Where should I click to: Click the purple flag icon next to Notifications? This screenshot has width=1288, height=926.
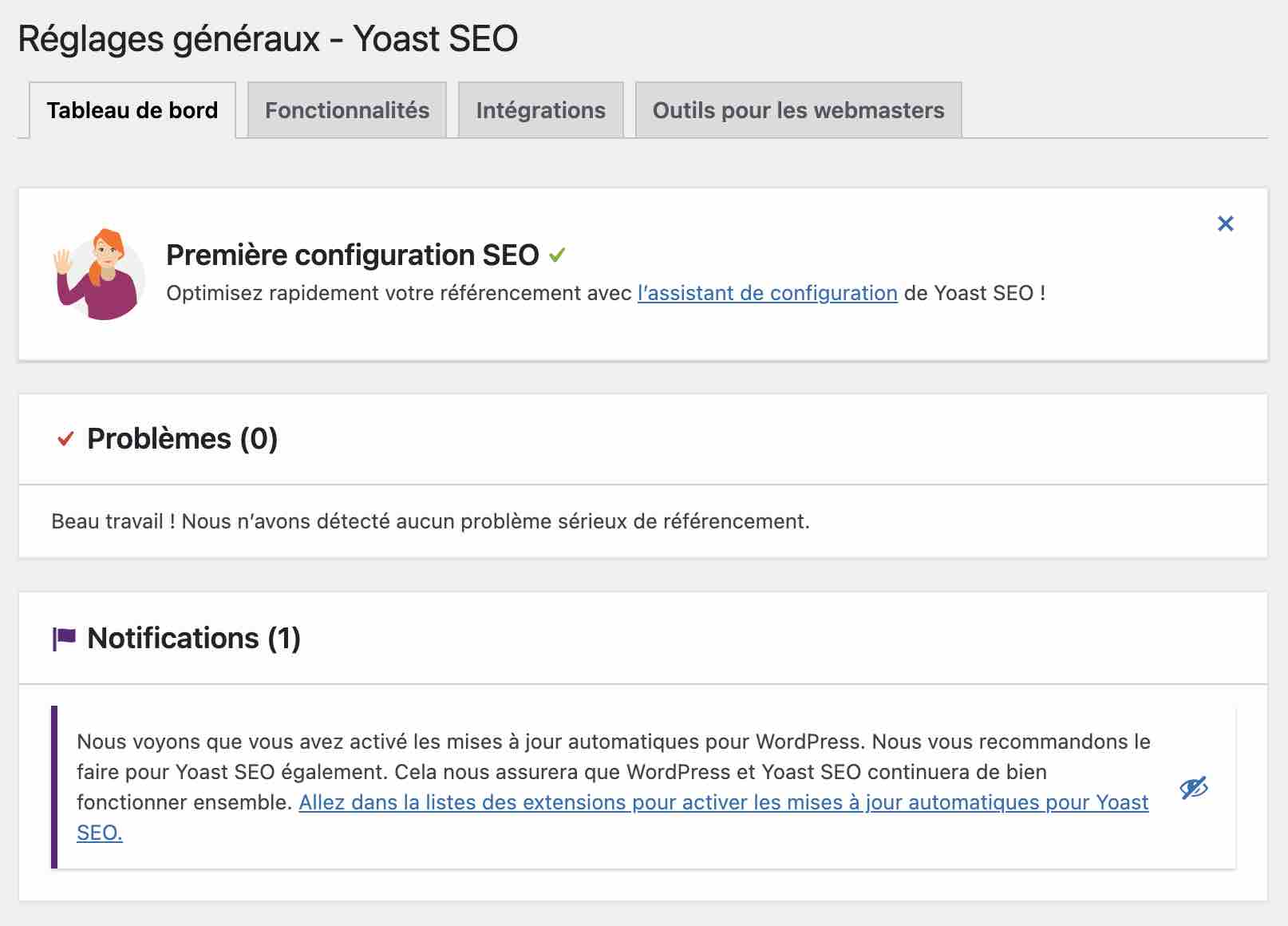tap(64, 637)
